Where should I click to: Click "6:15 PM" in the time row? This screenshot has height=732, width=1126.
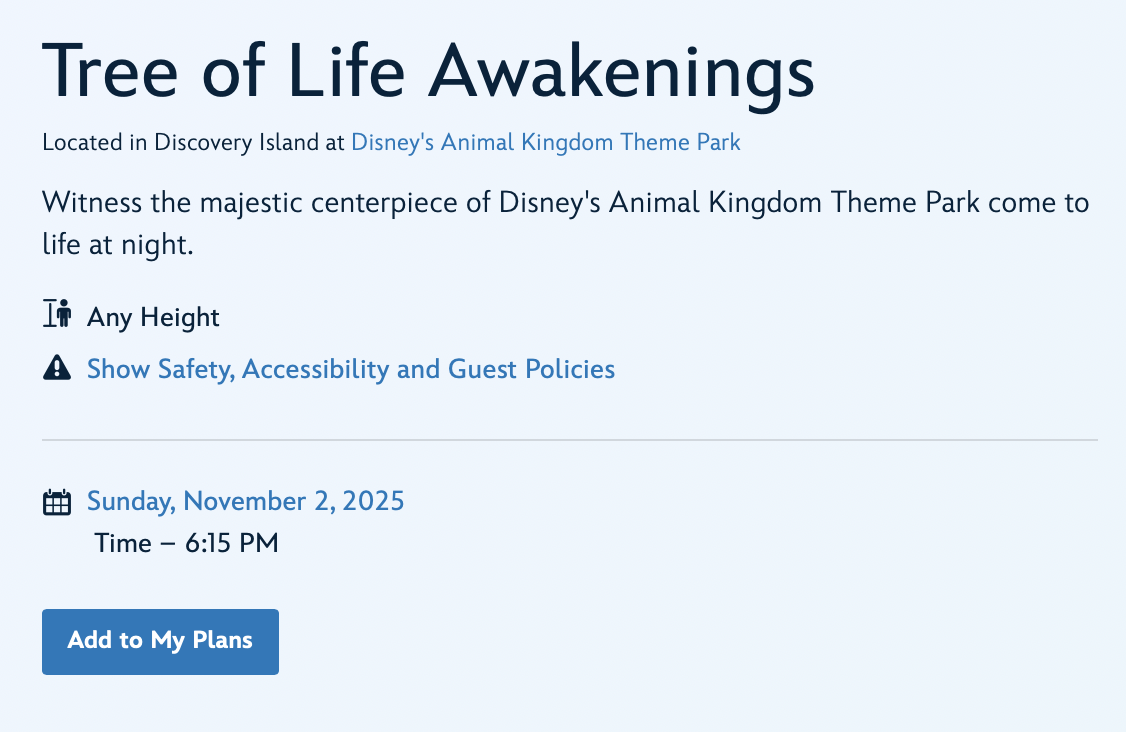click(232, 544)
